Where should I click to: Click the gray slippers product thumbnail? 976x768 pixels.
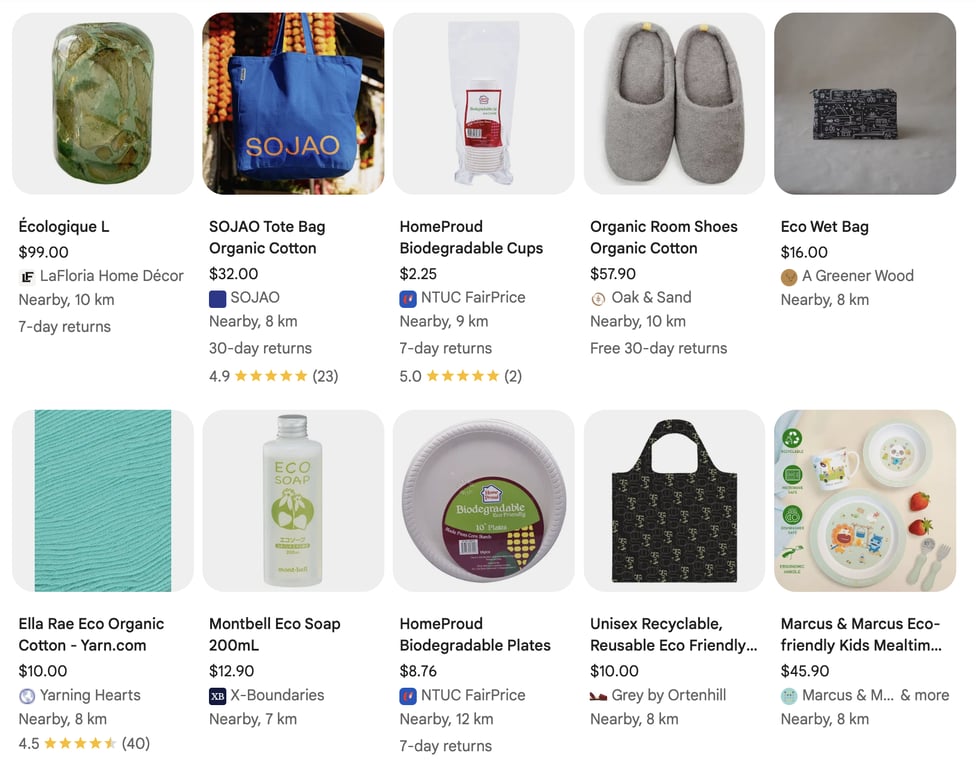coord(673,104)
